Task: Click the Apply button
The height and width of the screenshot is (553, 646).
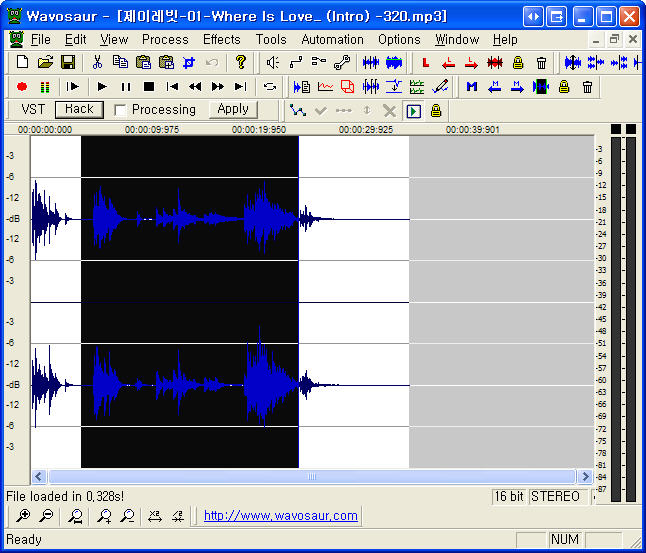Action: 233,109
